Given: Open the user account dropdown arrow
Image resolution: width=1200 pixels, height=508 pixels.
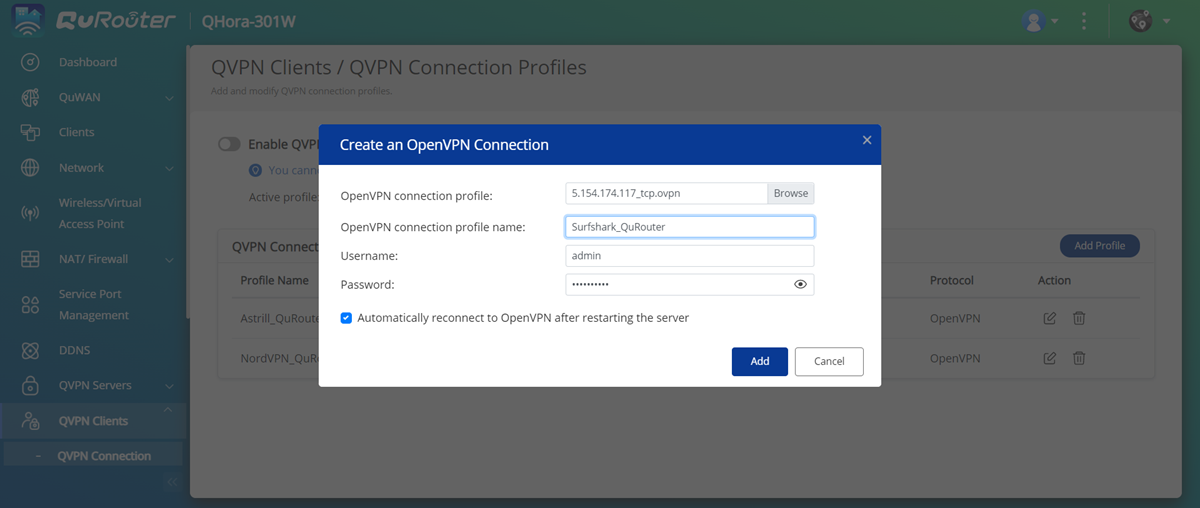Looking at the screenshot, I should click(x=1055, y=21).
